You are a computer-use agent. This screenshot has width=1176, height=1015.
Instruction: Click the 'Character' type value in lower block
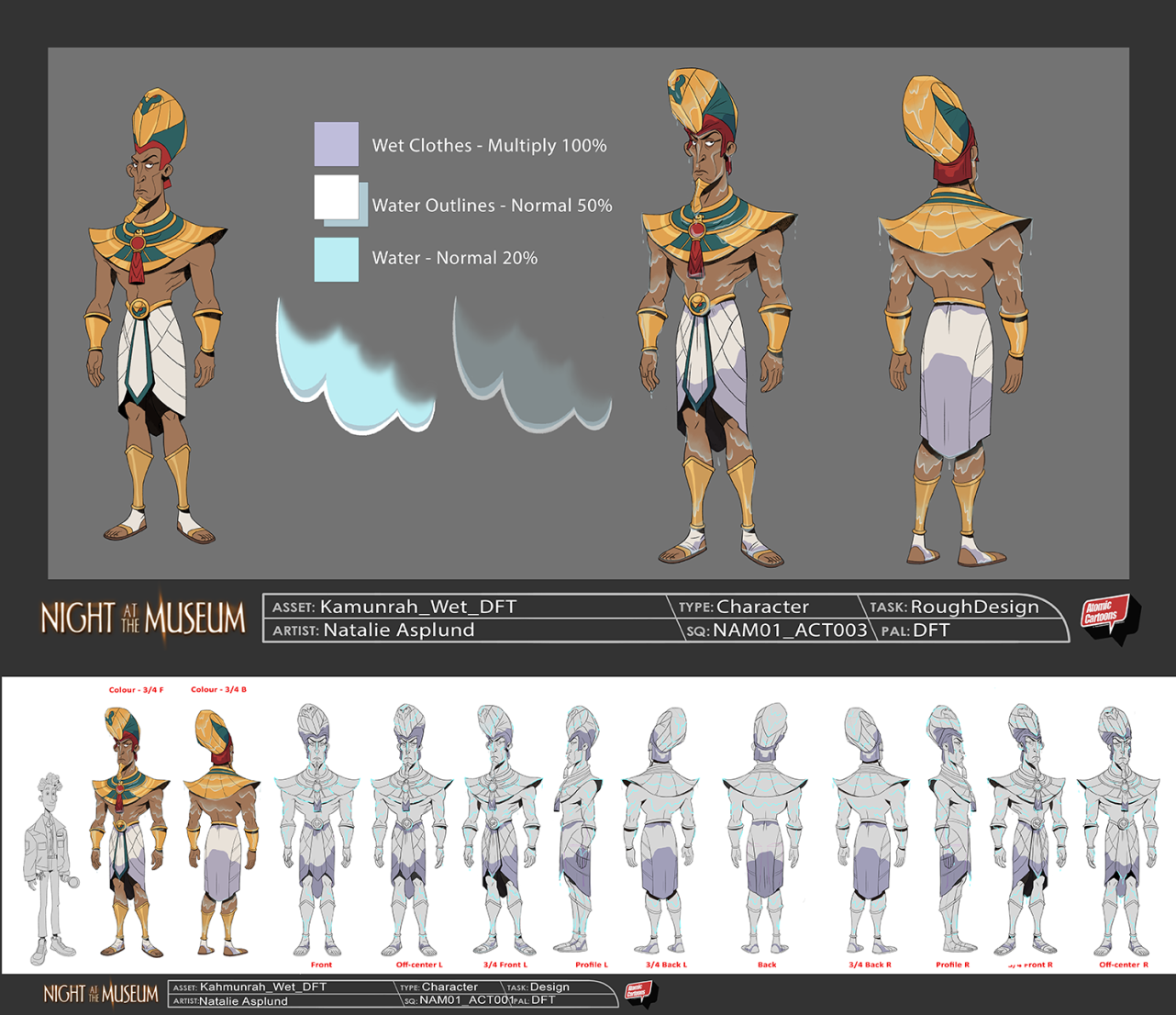point(449,987)
